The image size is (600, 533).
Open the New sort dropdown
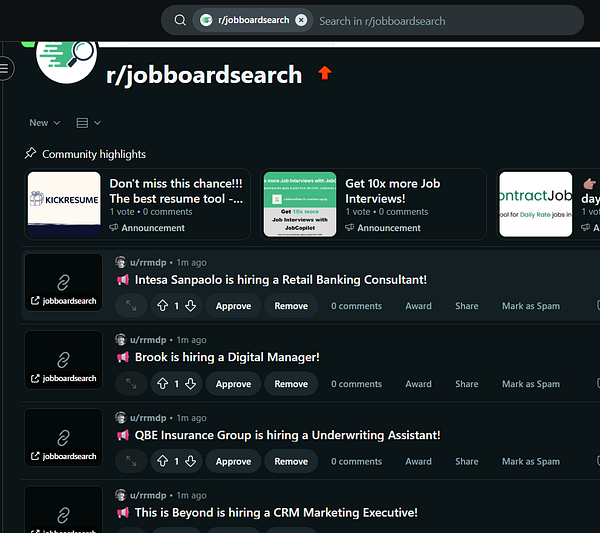pyautogui.click(x=45, y=123)
